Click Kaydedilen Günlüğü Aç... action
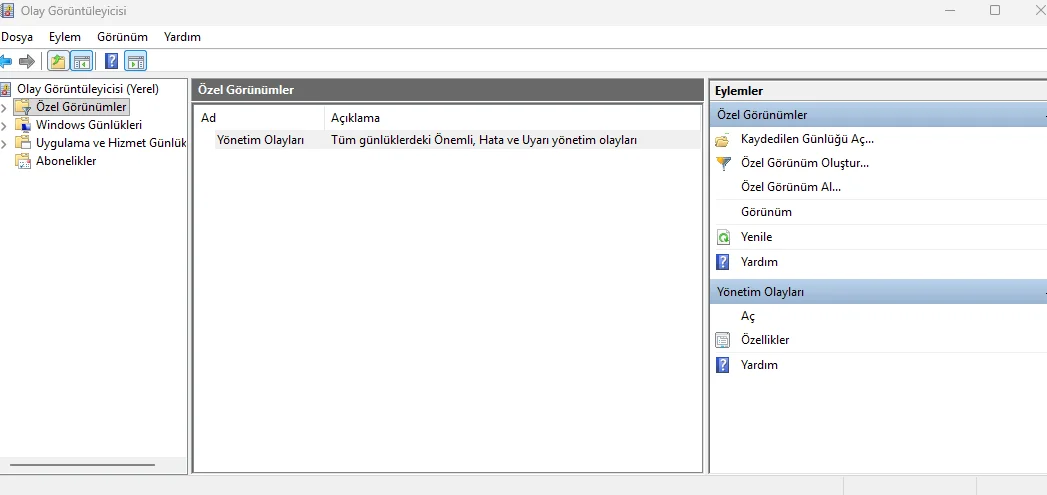Image resolution: width=1047 pixels, height=495 pixels. click(807, 140)
